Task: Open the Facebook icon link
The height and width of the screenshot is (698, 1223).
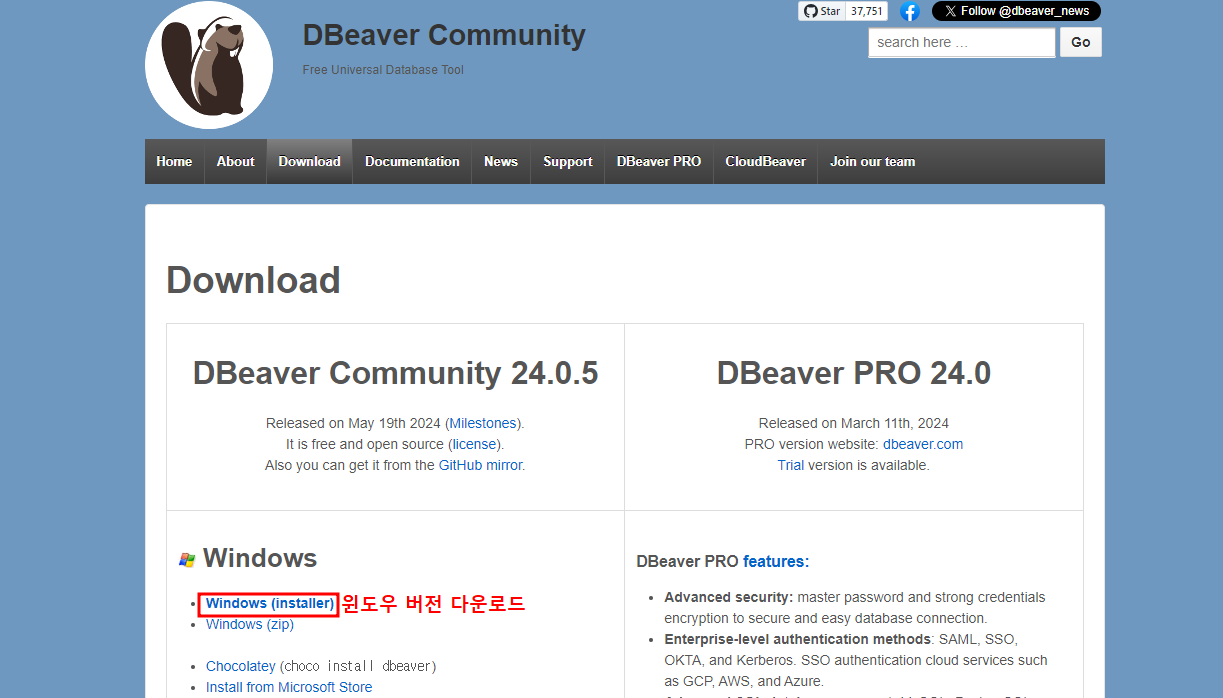Action: [x=909, y=11]
